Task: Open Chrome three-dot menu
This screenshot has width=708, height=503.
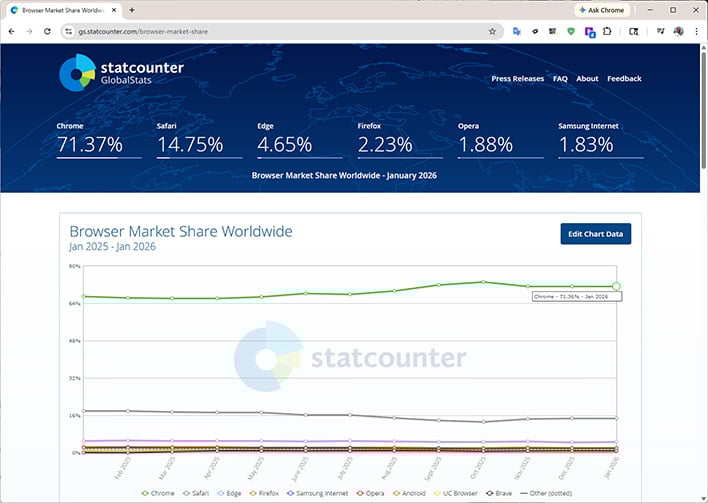Action: 696,32
